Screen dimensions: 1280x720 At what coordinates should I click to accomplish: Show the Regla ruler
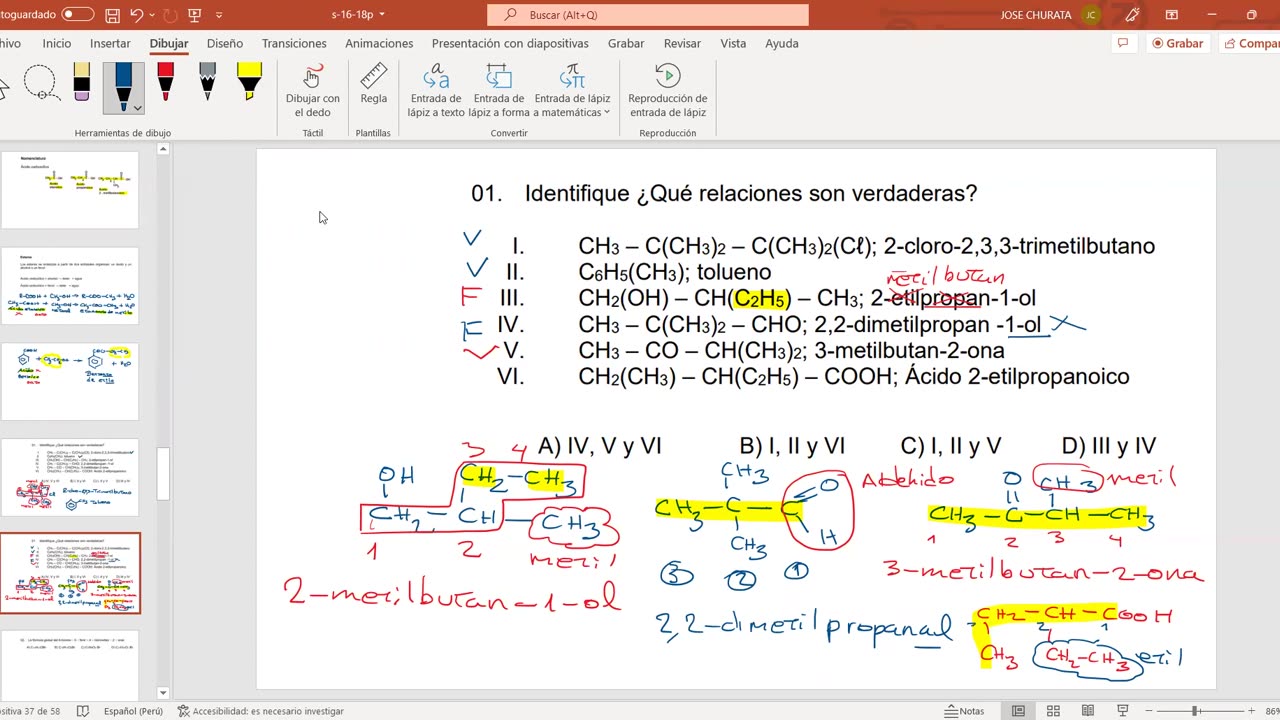pyautogui.click(x=374, y=86)
